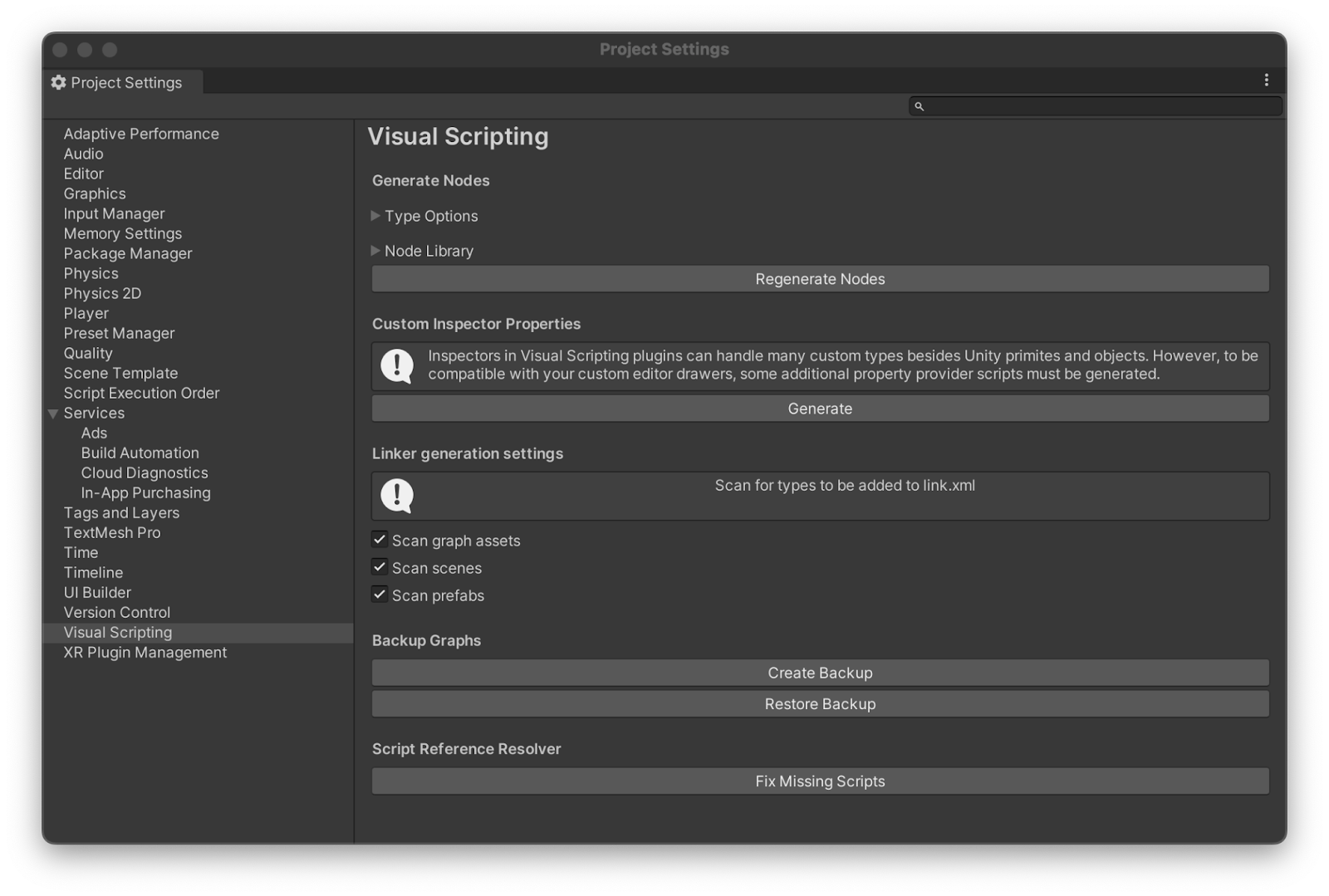Click the Type Options label

click(x=431, y=216)
